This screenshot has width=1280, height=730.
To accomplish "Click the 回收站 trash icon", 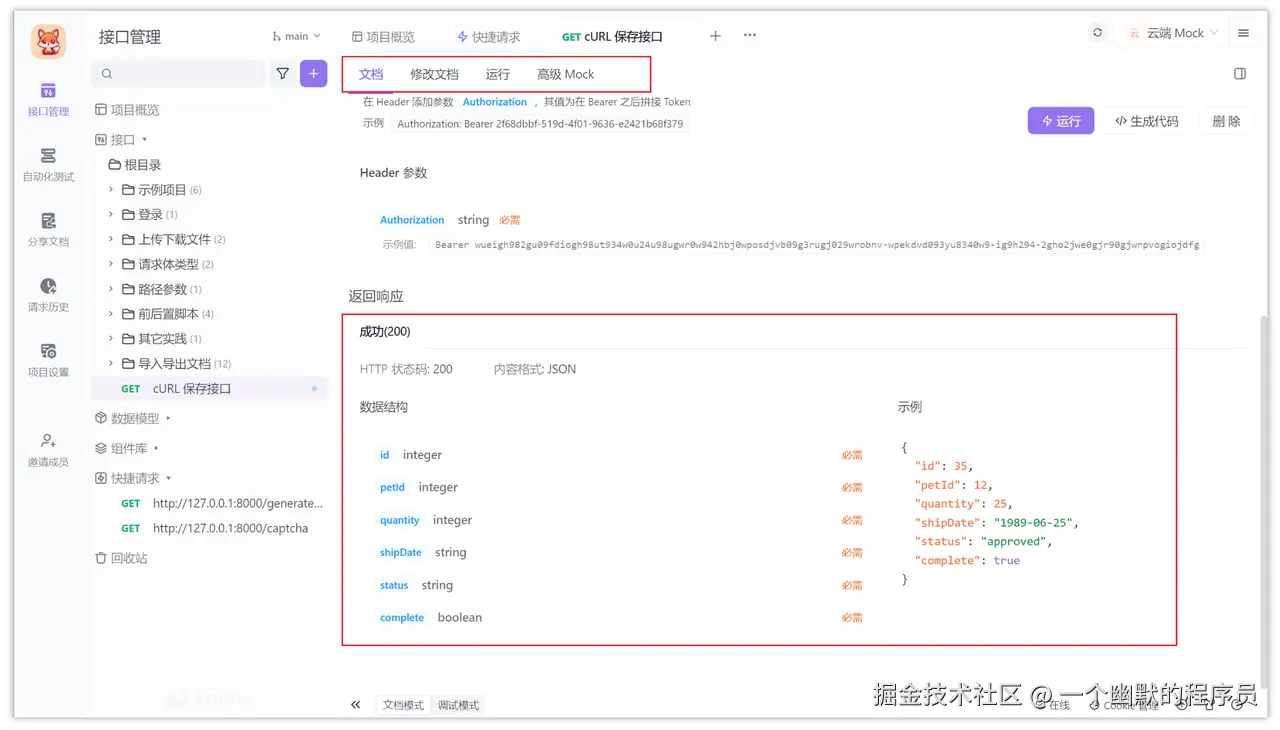I will tap(101, 558).
